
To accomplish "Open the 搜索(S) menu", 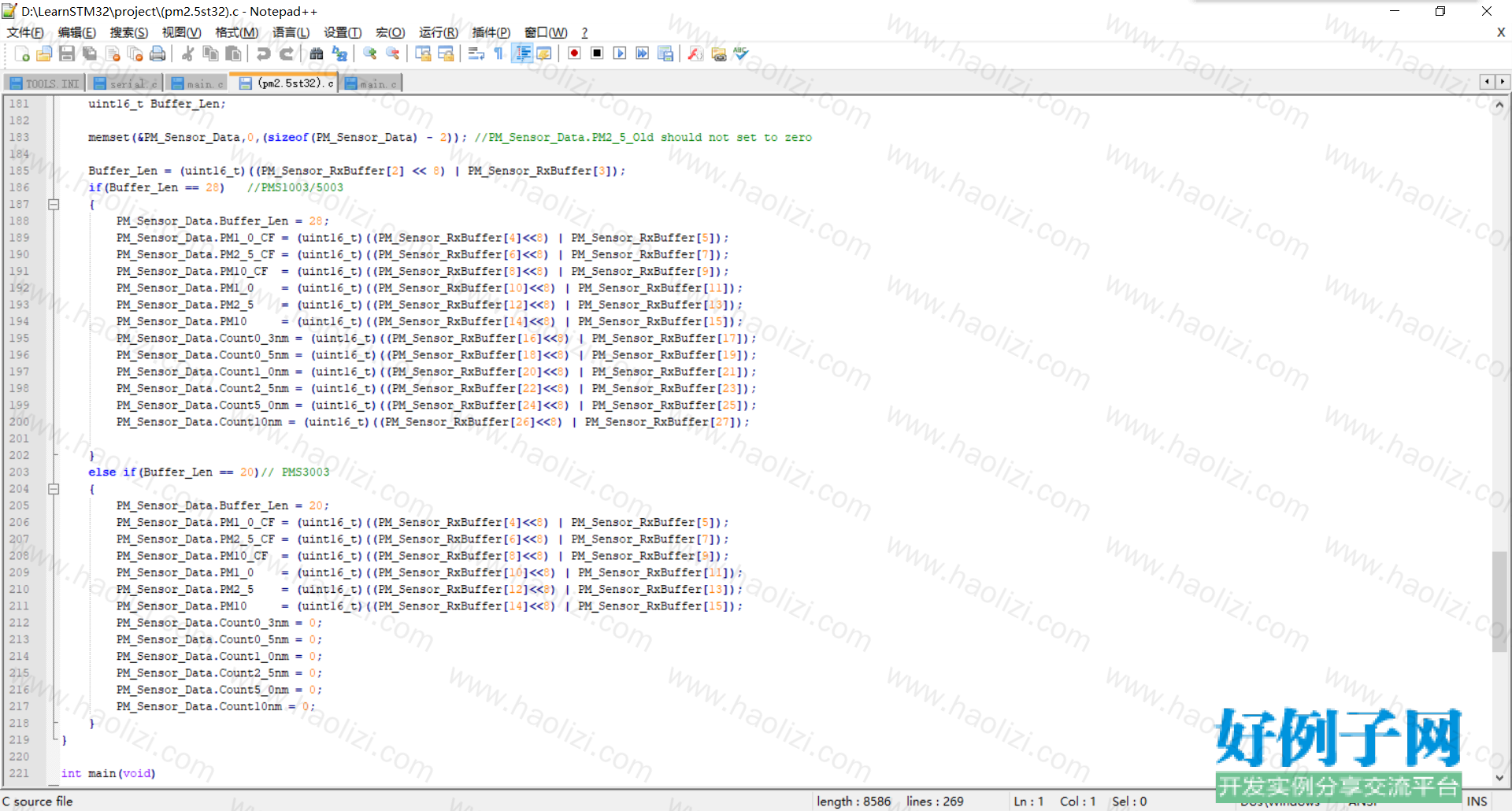I will point(129,32).
